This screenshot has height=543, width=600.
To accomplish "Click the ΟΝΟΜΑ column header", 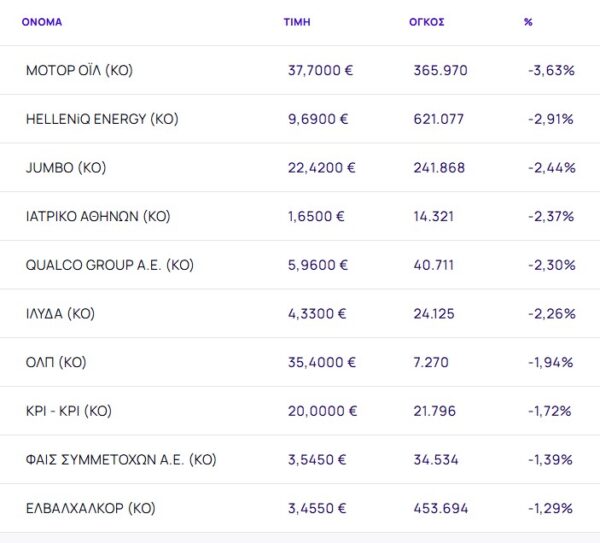I will [x=41, y=21].
